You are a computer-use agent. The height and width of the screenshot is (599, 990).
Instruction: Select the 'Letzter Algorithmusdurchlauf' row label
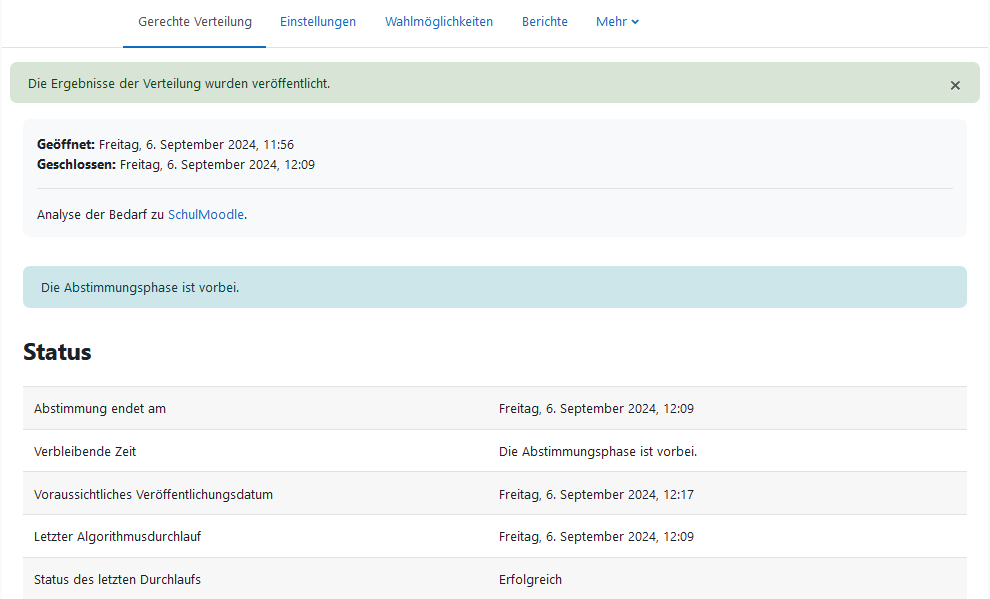click(118, 537)
